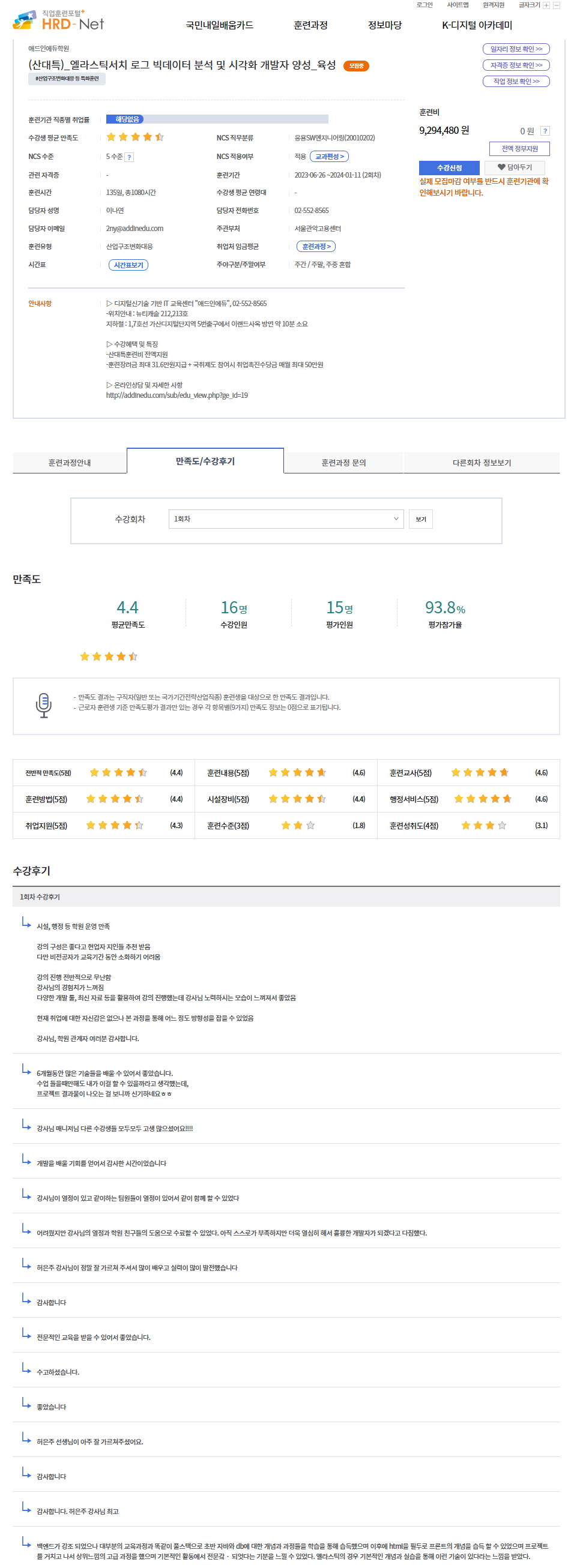571x1568 pixels.
Task: Click the #산업구조변화대응 등 특화훈련 tag
Action: (x=67, y=79)
